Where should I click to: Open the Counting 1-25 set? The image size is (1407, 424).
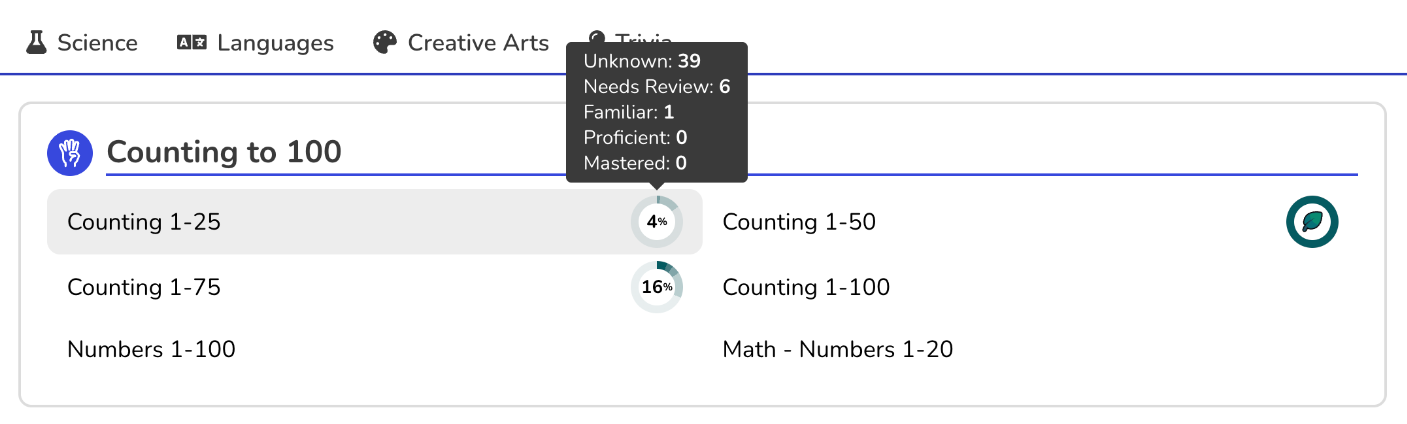pos(144,222)
